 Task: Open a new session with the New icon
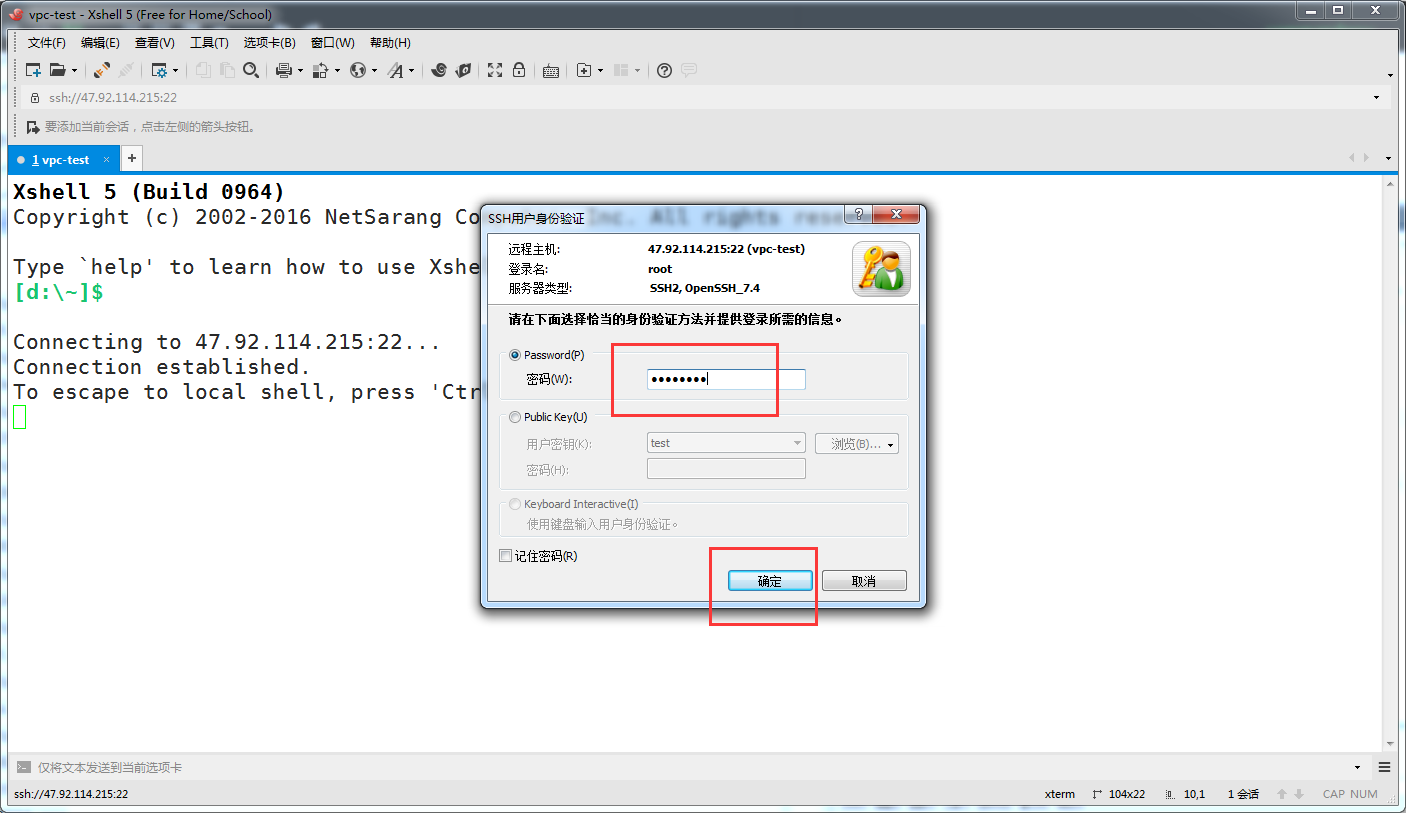[32, 70]
